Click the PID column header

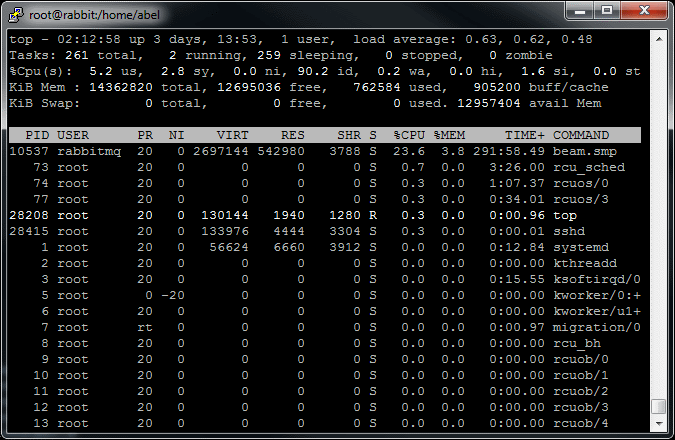37,135
